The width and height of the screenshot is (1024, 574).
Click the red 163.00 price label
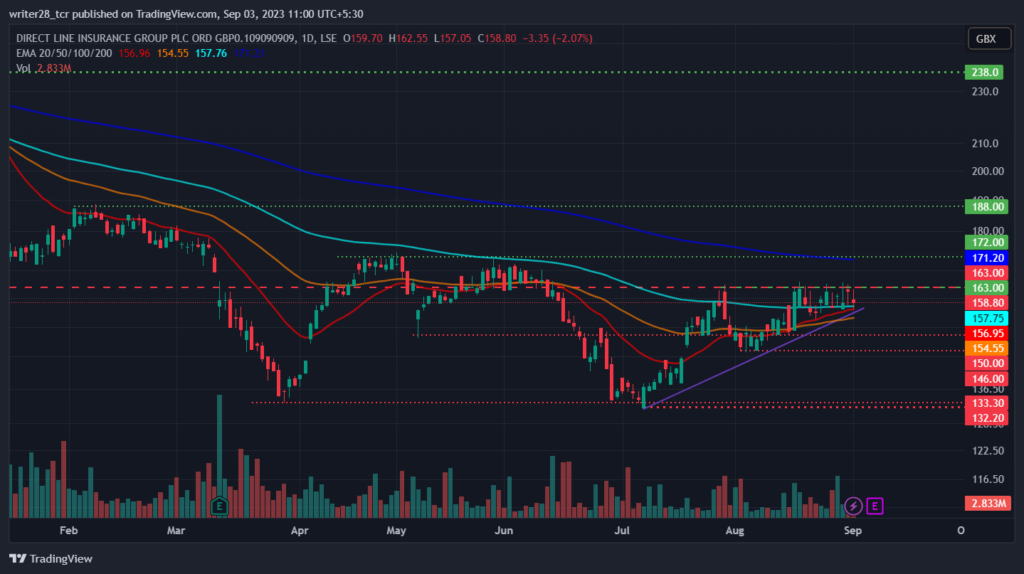click(x=987, y=273)
